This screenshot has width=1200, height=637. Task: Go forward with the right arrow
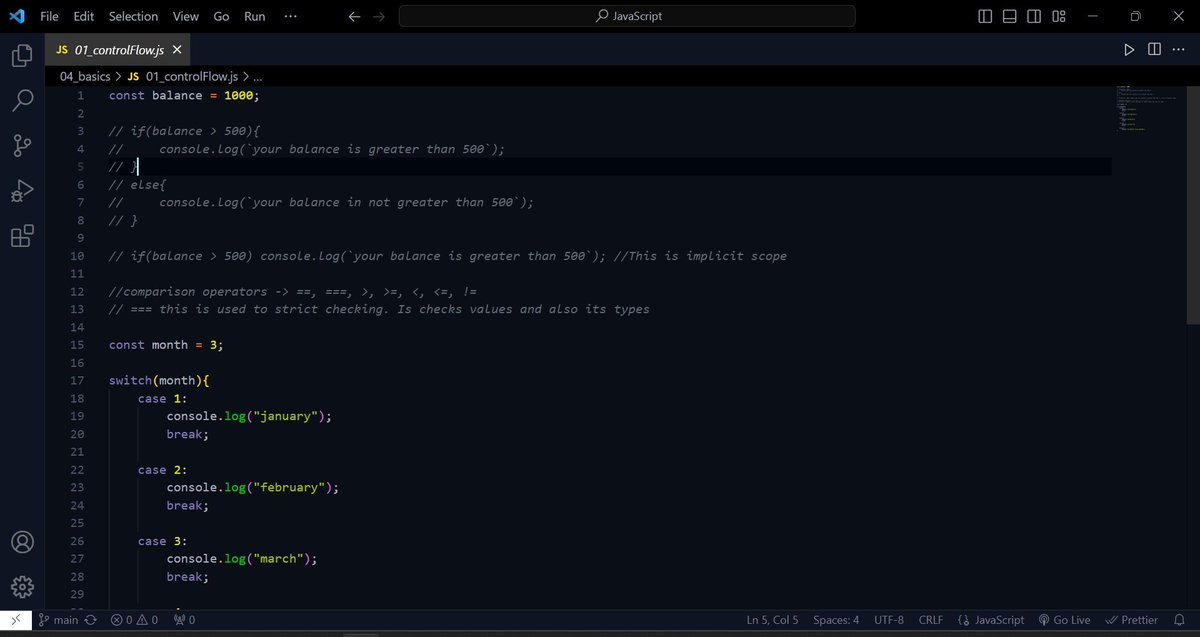pyautogui.click(x=379, y=16)
